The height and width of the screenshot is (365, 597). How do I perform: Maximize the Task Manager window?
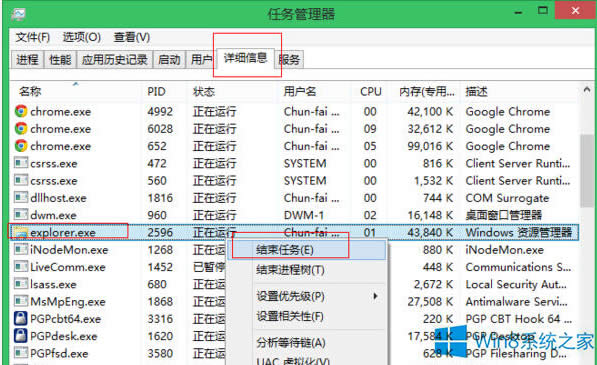tap(542, 11)
